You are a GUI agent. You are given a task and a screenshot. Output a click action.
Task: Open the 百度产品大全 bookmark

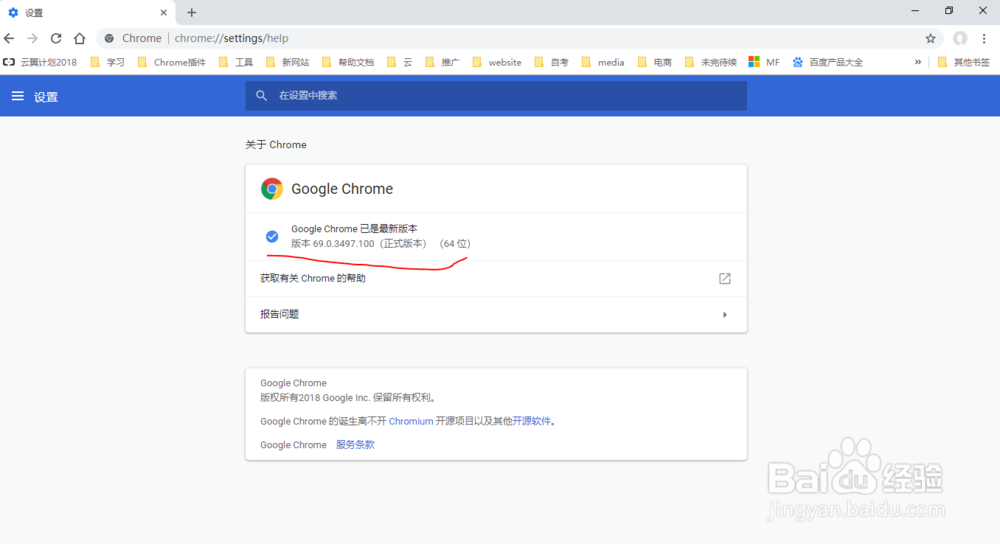click(x=827, y=62)
